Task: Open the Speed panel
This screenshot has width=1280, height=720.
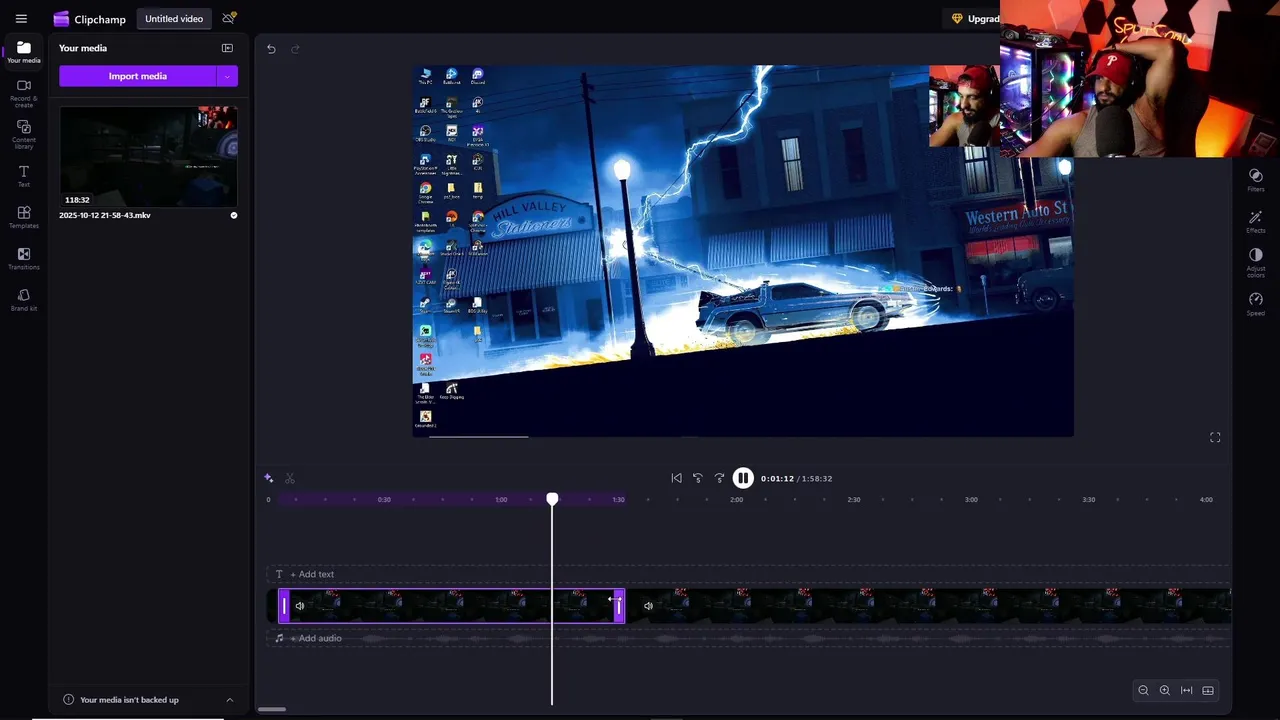Action: pos(1256,304)
